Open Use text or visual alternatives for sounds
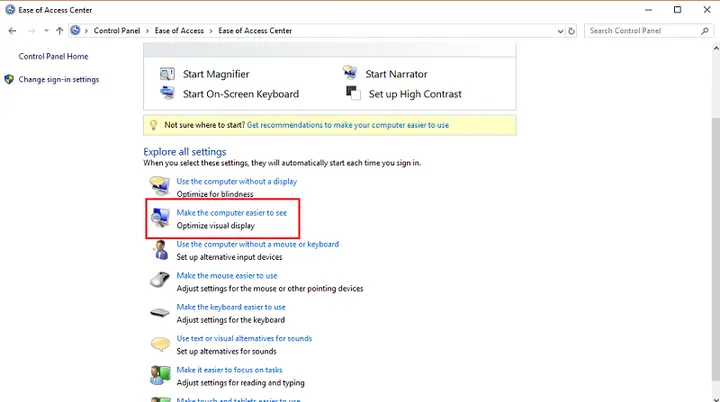The height and width of the screenshot is (402, 720). pyautogui.click(x=244, y=338)
